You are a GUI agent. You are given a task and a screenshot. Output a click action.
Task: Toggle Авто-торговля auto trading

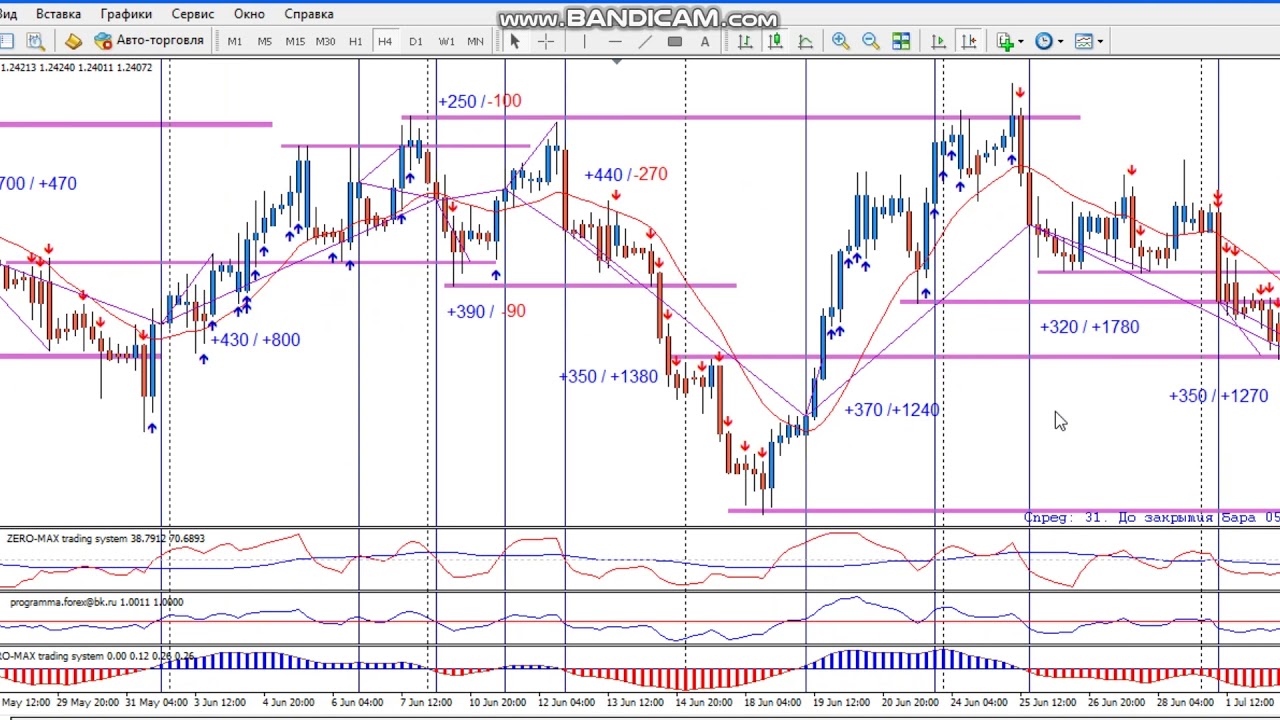(x=150, y=41)
